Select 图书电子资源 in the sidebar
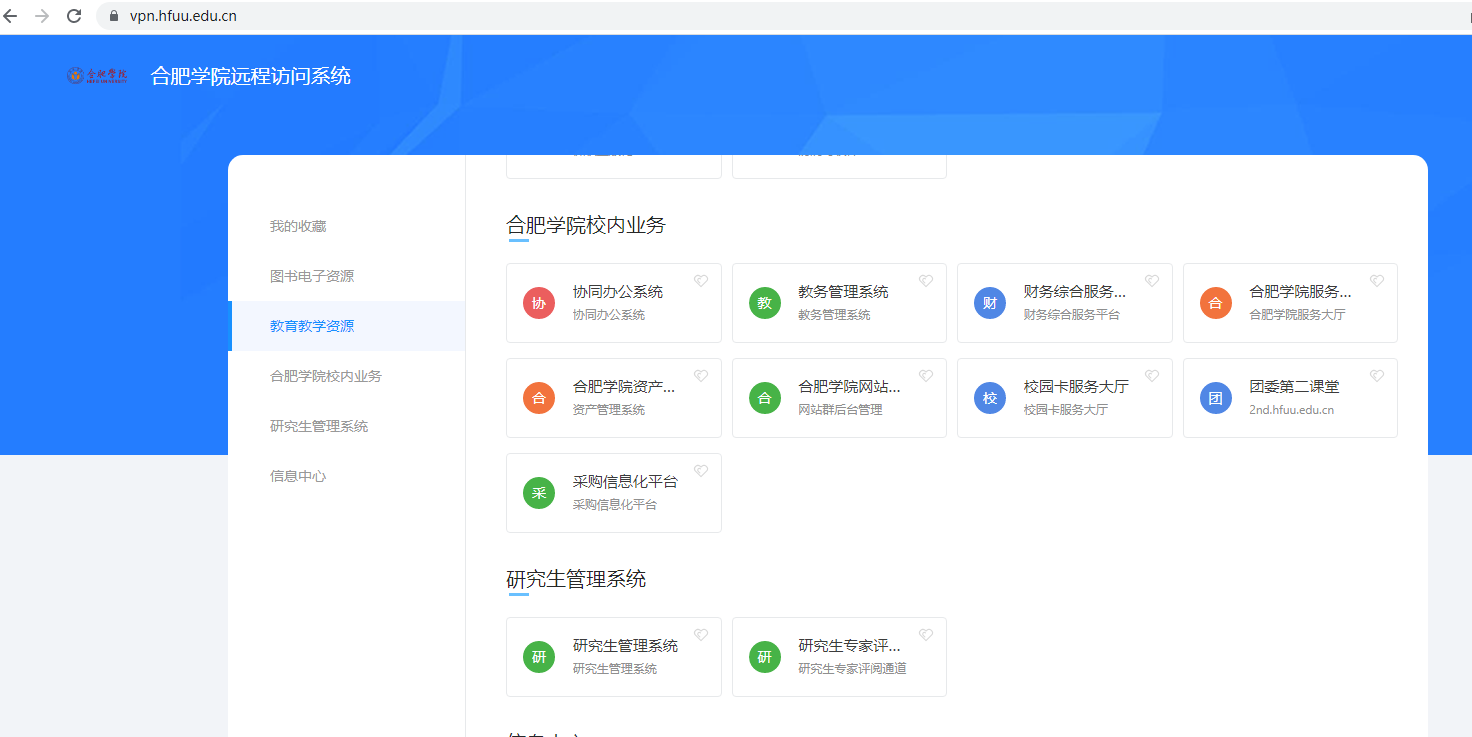The height and width of the screenshot is (737, 1472). coord(346,276)
